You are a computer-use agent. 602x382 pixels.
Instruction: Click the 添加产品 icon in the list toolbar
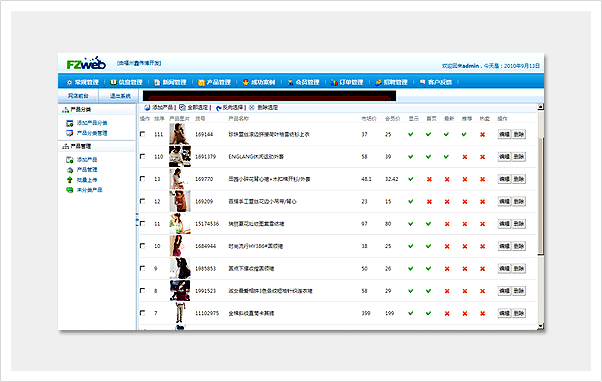tap(147, 107)
